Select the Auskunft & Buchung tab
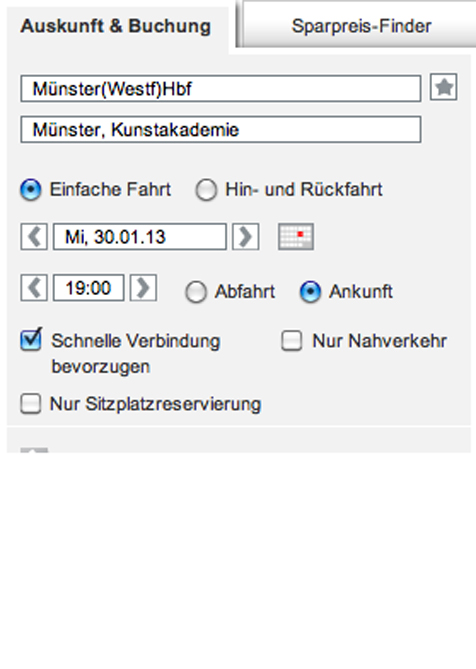Viewport: 476px width, 669px height. [x=116, y=26]
